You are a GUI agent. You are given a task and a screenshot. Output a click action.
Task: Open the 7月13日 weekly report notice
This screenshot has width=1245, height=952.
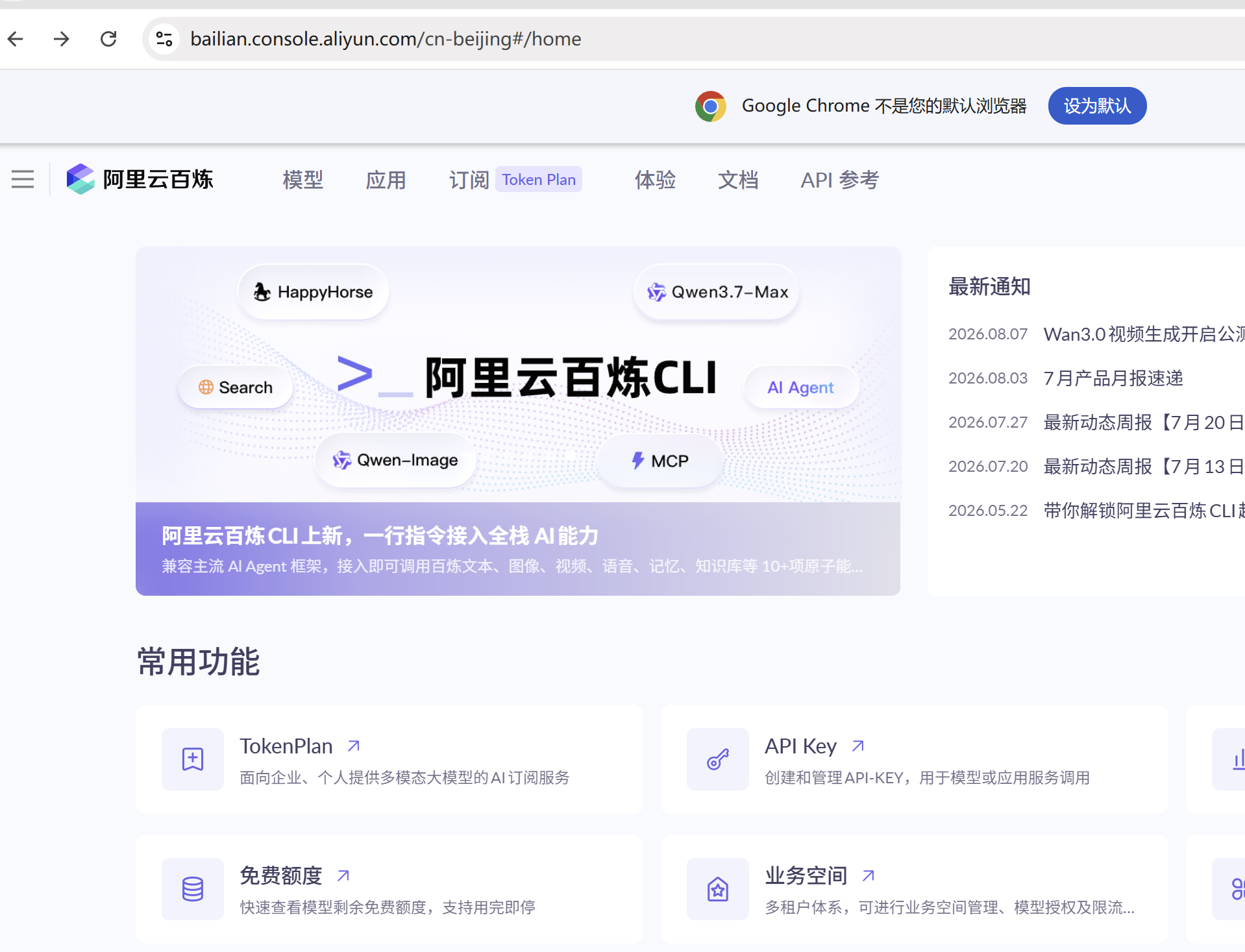pyautogui.click(x=1144, y=467)
